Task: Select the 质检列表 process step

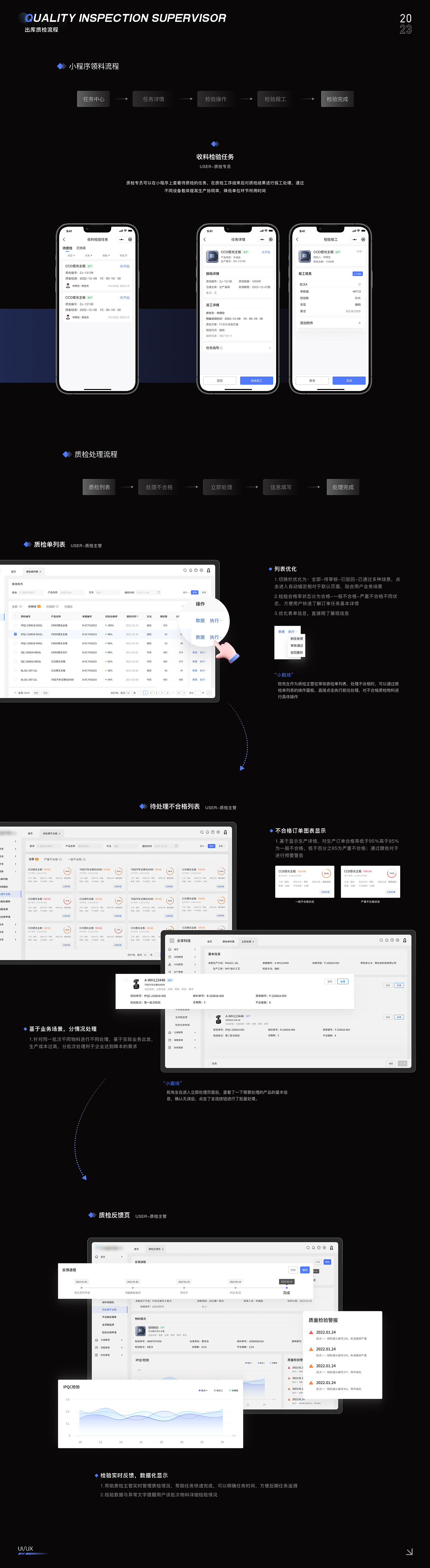Action: 99,487
